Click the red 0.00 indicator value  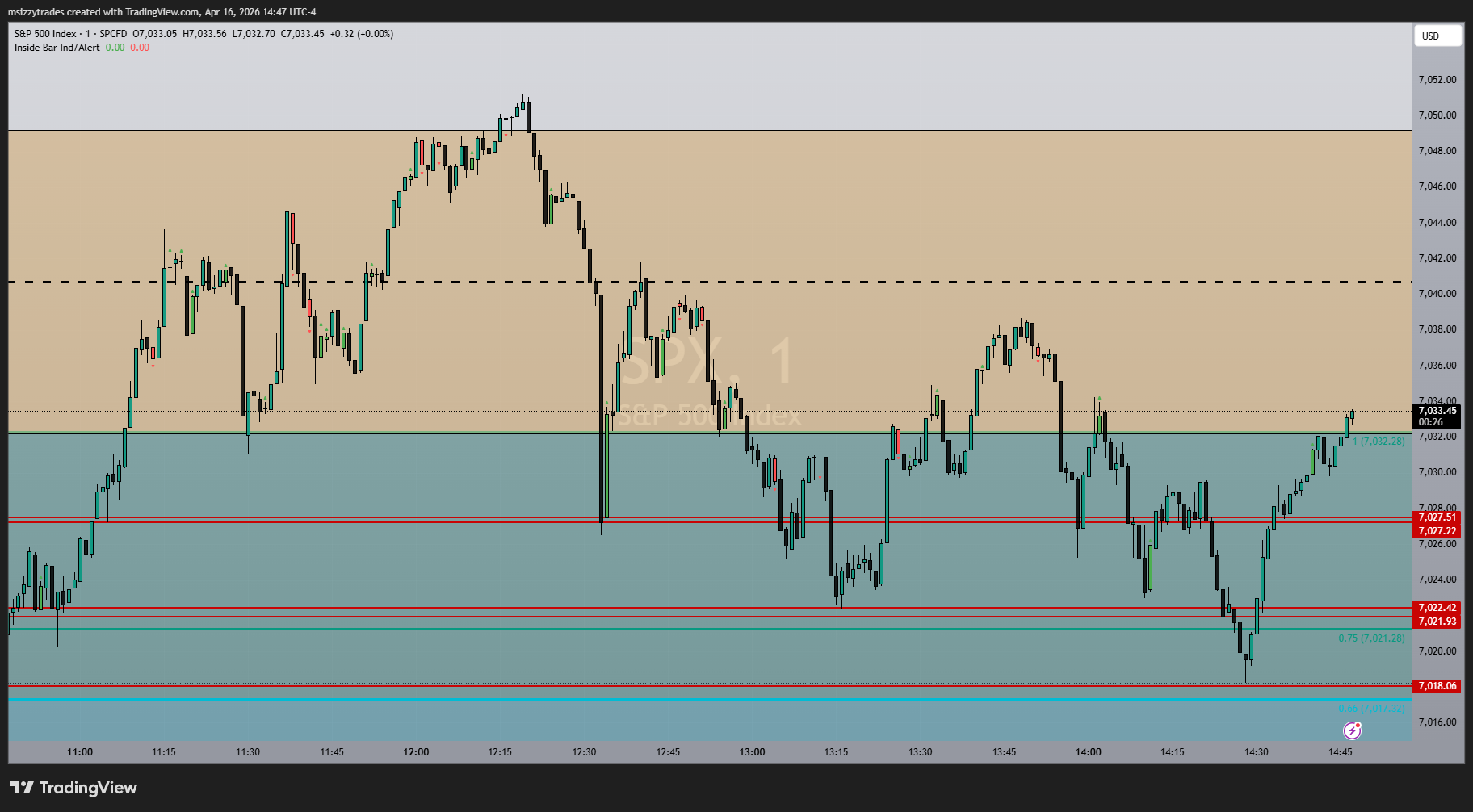pos(140,48)
